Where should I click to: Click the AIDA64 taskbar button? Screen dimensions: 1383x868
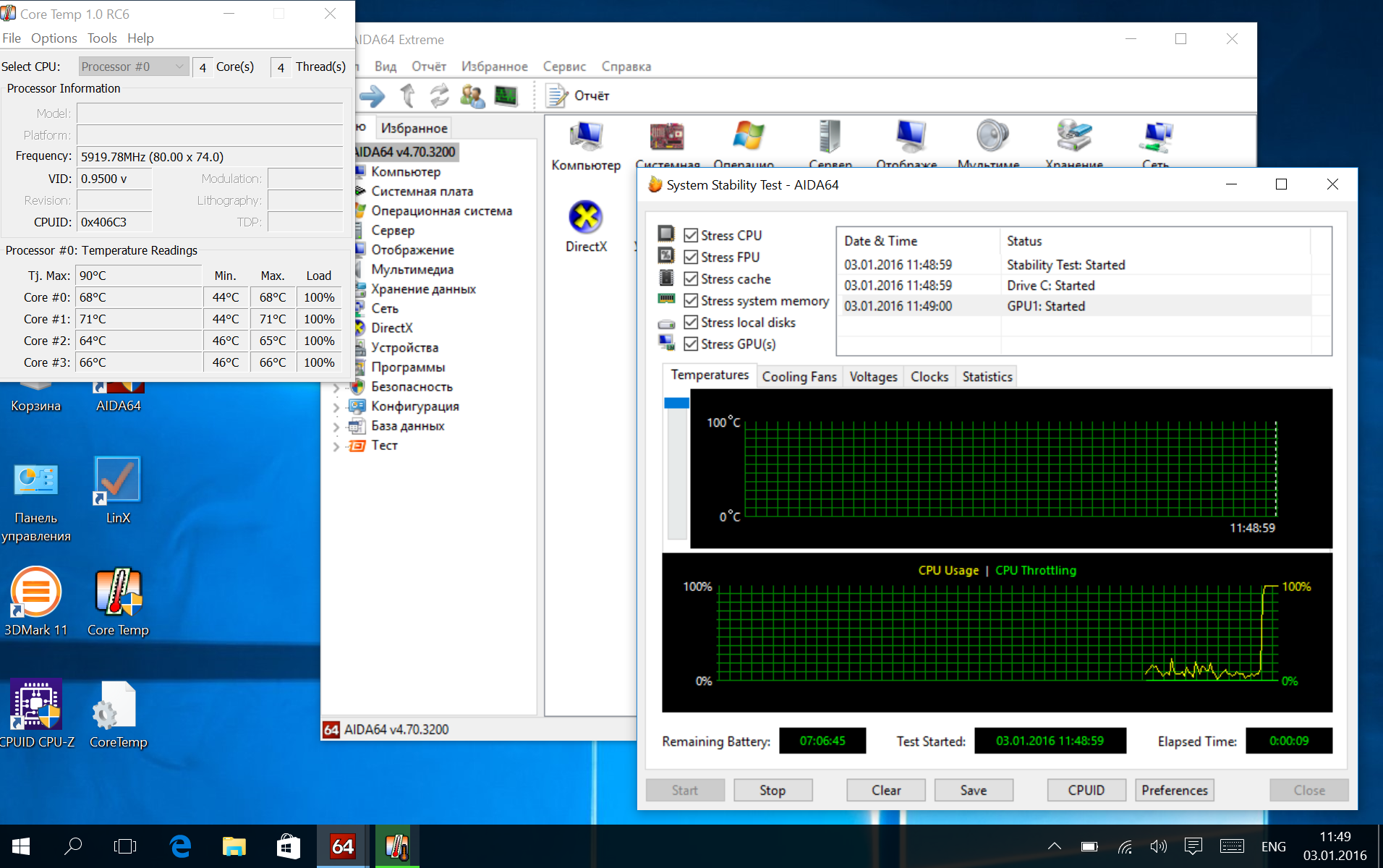343,846
